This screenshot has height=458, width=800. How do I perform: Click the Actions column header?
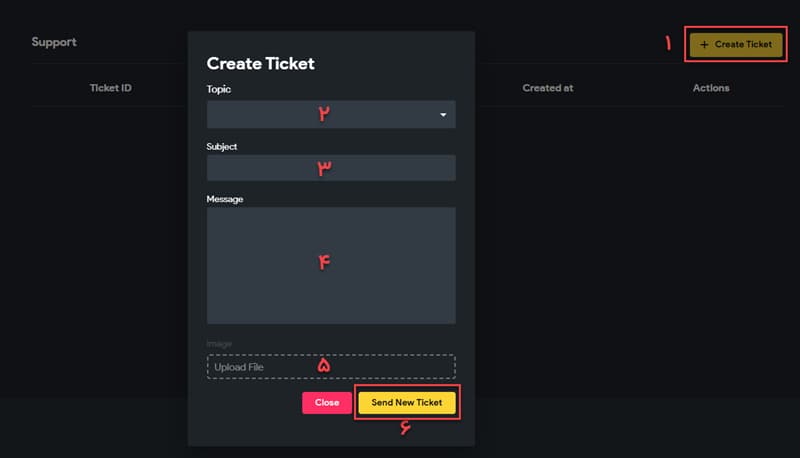click(x=711, y=88)
